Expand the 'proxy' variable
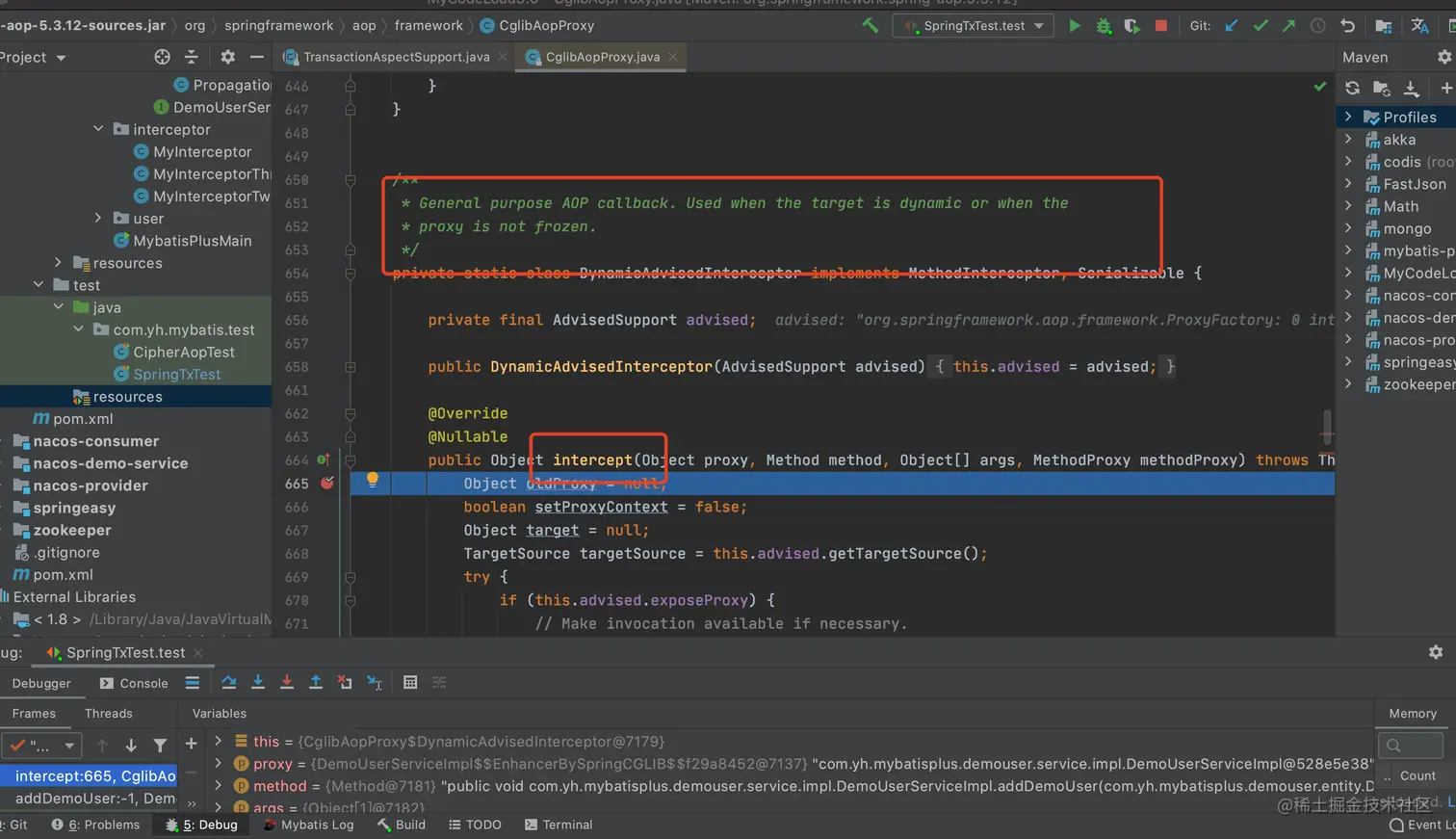Viewport: 1456px width, 839px height. click(x=219, y=763)
